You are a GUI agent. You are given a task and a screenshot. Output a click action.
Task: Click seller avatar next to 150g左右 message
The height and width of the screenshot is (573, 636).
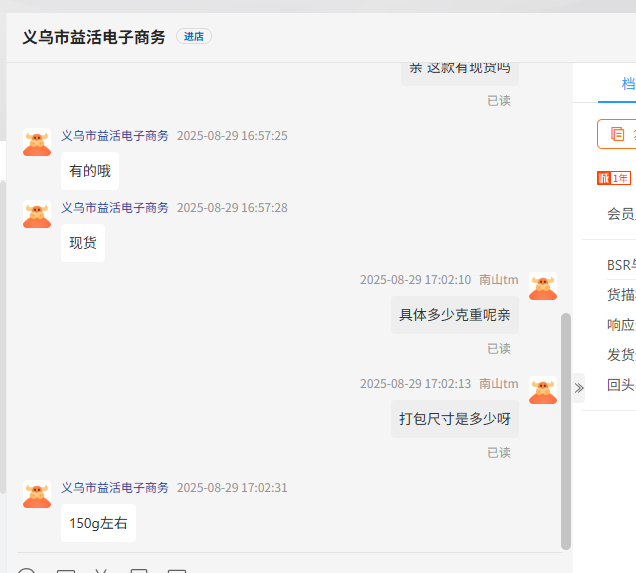(37, 494)
